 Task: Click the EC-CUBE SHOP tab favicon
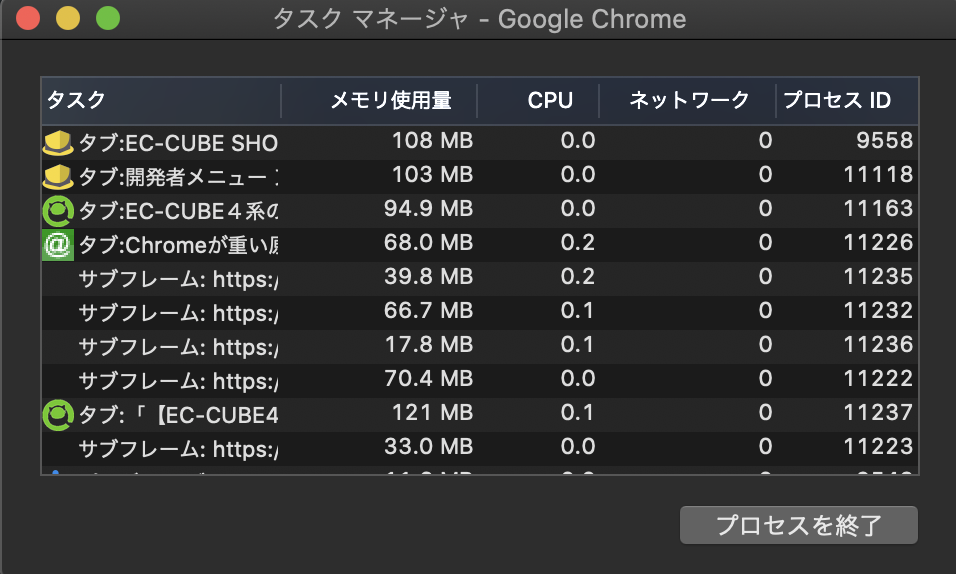point(58,142)
